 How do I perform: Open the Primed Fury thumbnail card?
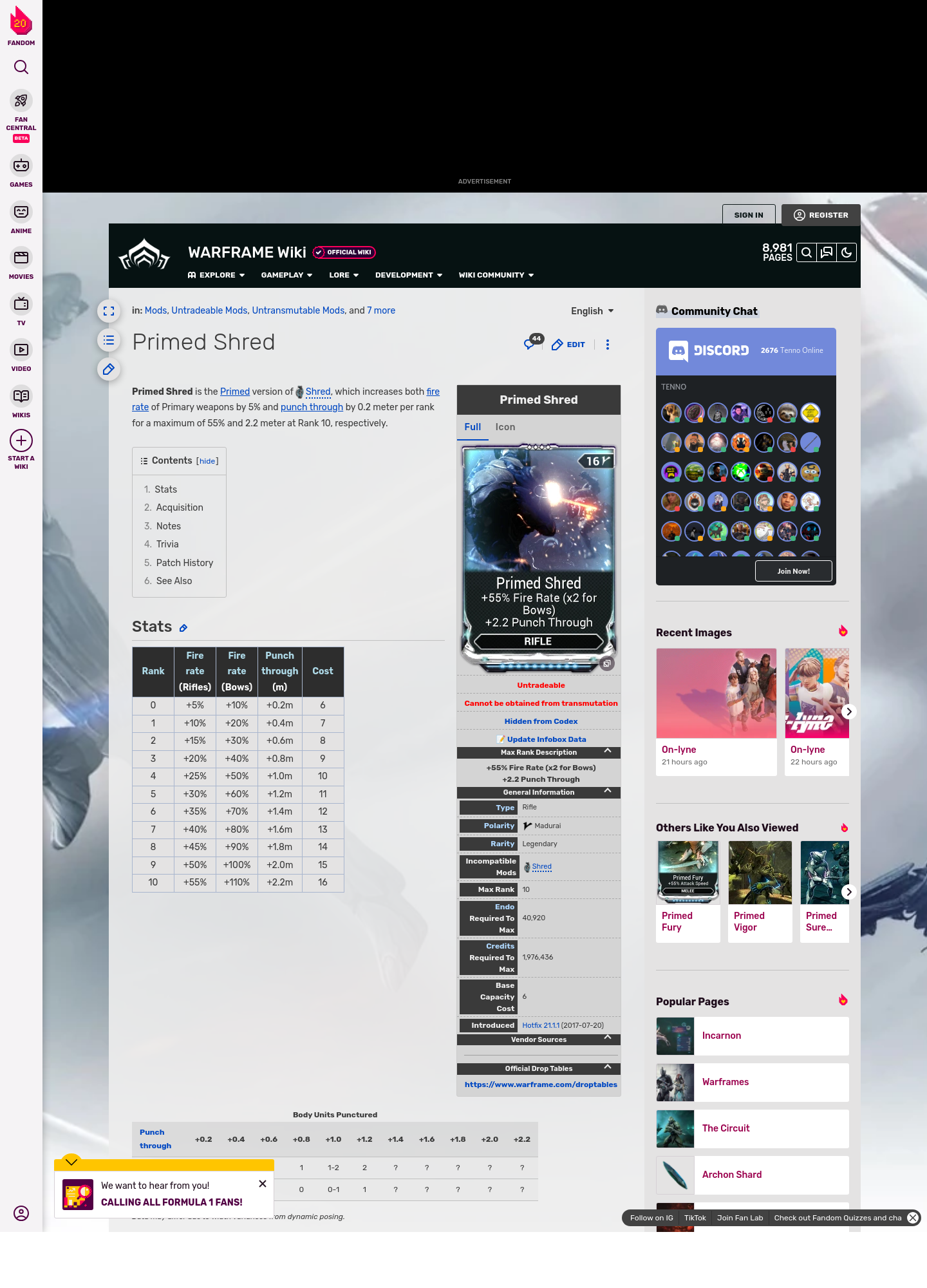pos(688,892)
